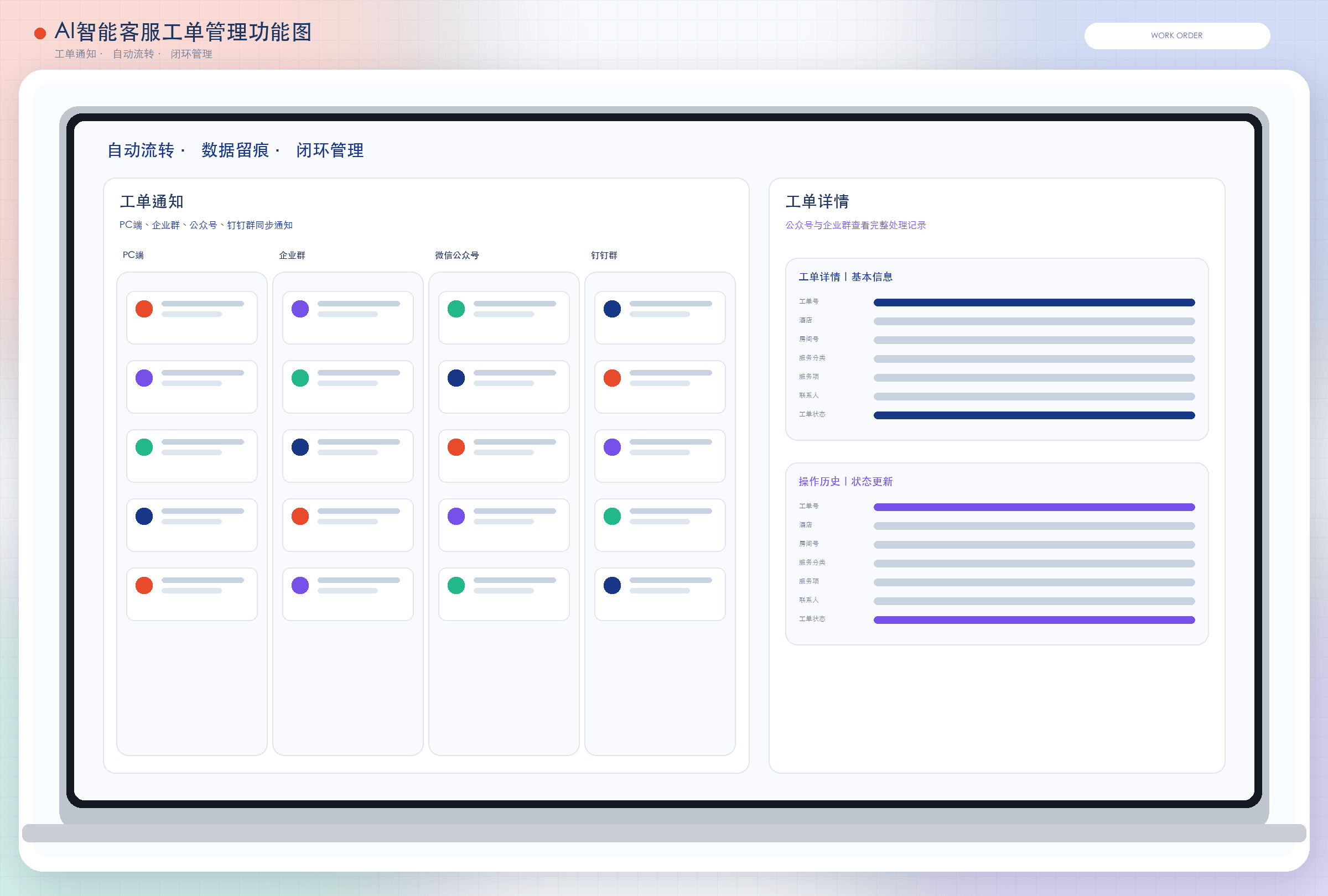This screenshot has width=1328, height=896.
Task: Select the green dot card in 钉钉群 column
Action: [x=660, y=525]
